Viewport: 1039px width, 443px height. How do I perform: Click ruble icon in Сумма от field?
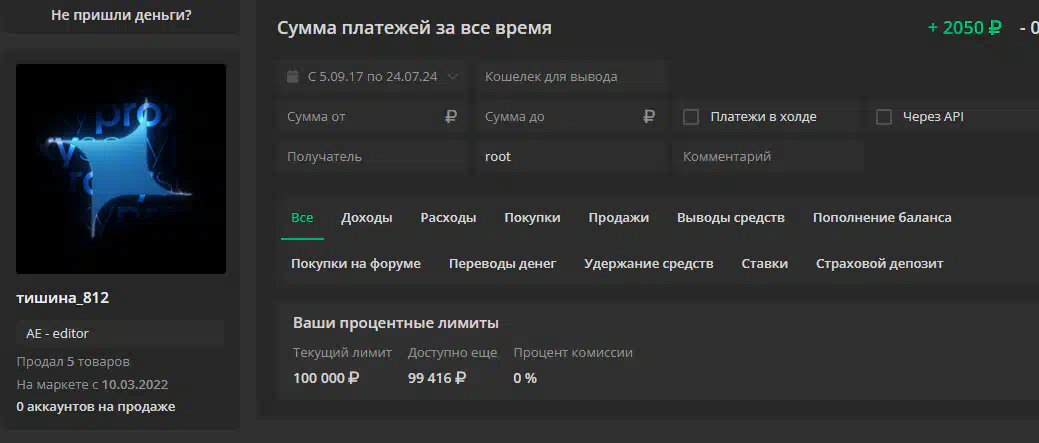451,117
